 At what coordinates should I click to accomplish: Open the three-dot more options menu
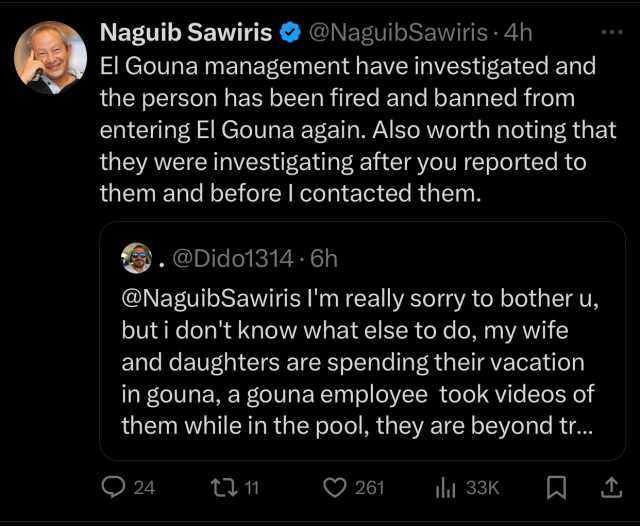[610, 32]
